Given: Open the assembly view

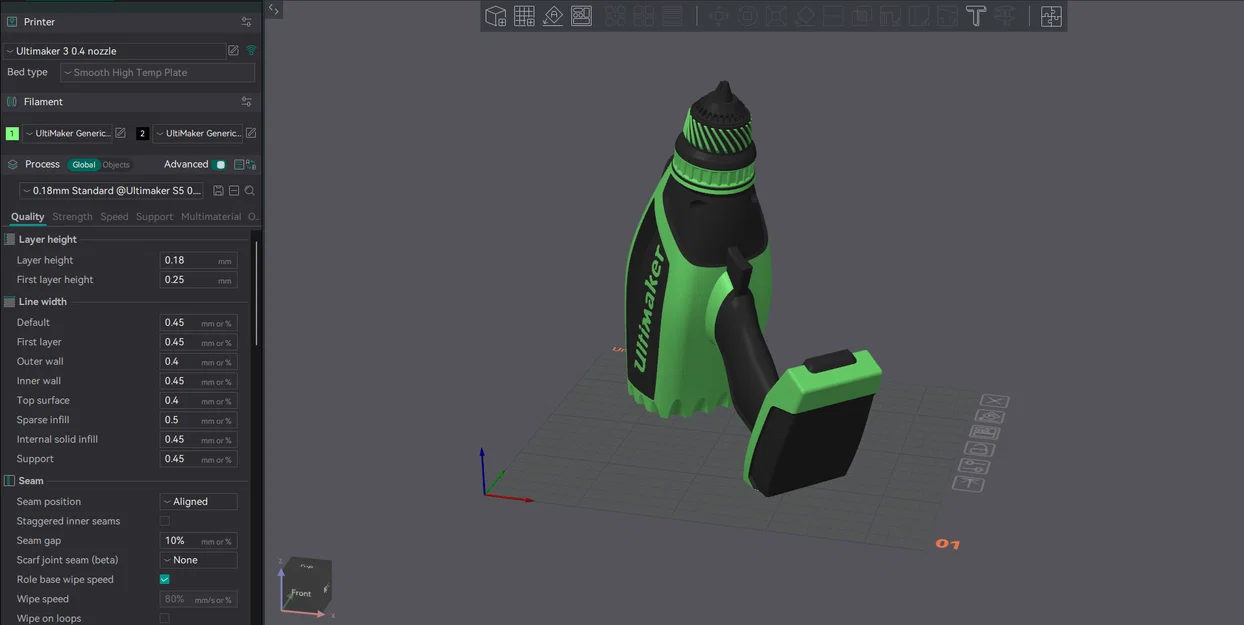Looking at the screenshot, I should point(1051,16).
